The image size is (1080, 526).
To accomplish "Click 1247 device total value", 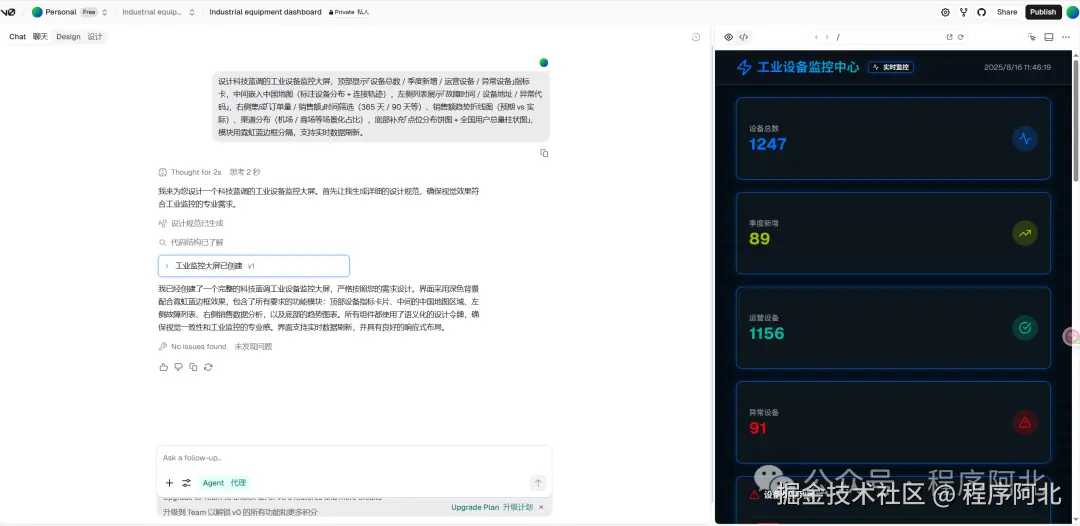I will click(x=767, y=145).
